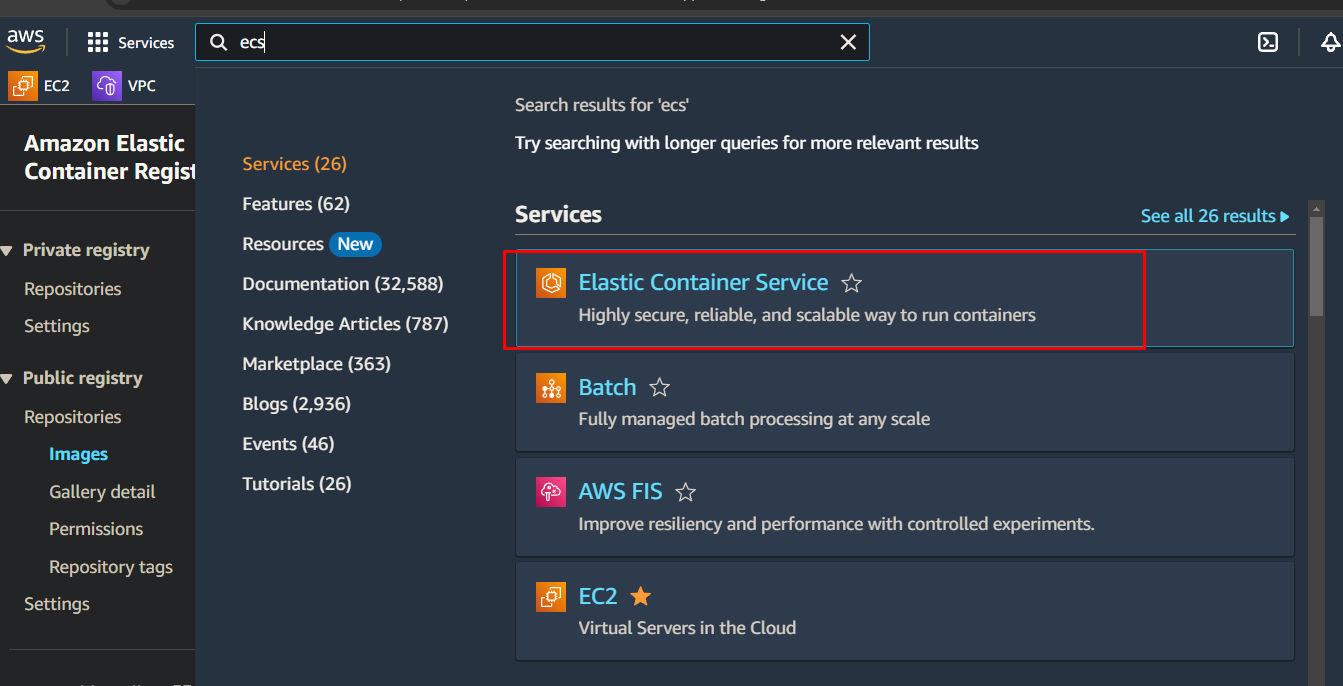Clear the search field with the X
Image resolution: width=1343 pixels, height=686 pixels.
pos(848,42)
